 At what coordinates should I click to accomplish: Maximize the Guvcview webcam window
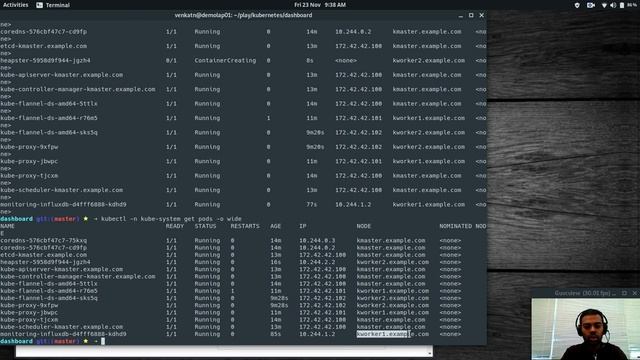coord(624,293)
